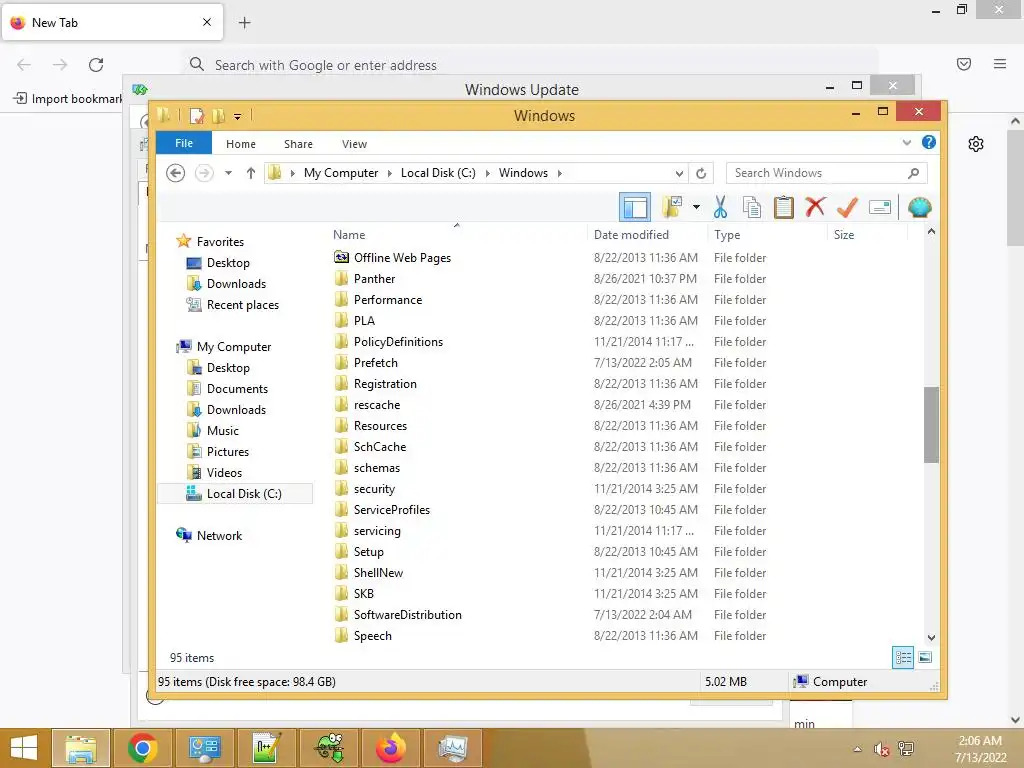Switch to Details view layout button
Viewport: 1024px width, 768px height.
pyautogui.click(x=903, y=658)
